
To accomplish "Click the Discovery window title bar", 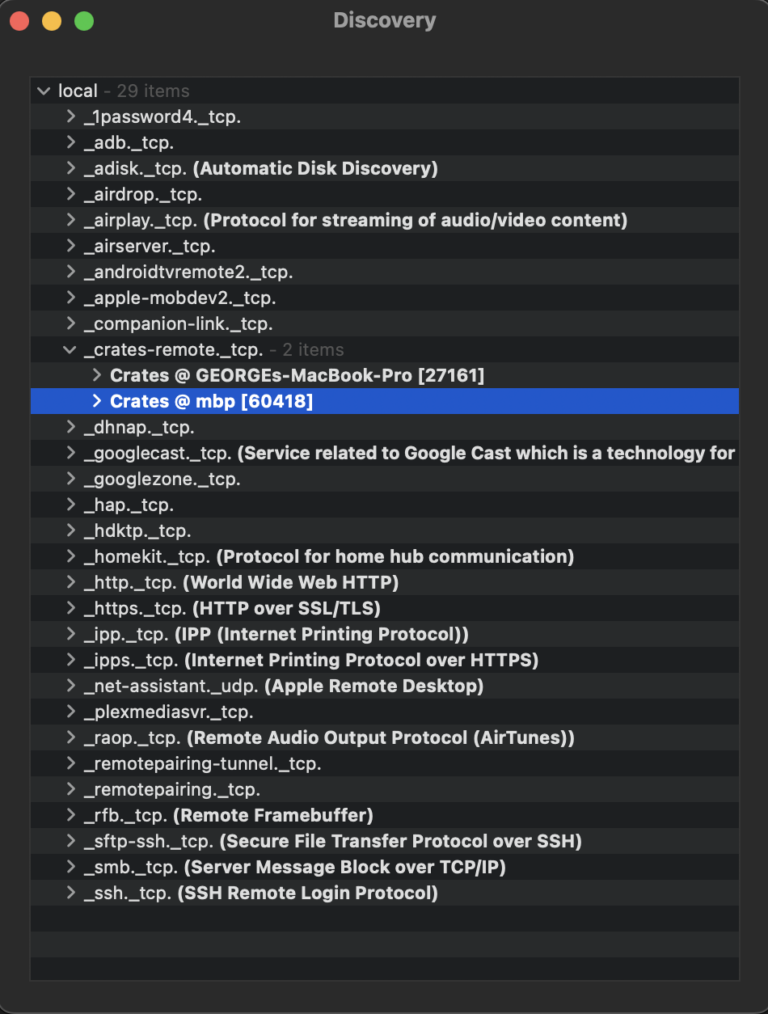I will tap(384, 20).
